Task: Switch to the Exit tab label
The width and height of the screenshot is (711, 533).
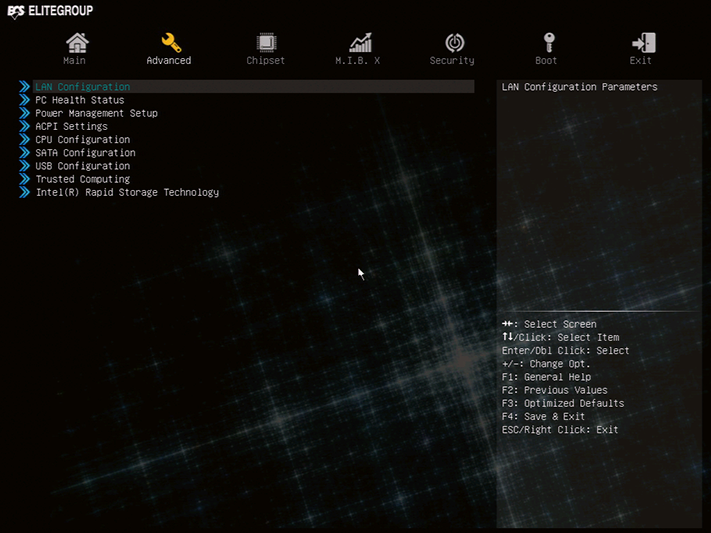Action: tap(640, 60)
